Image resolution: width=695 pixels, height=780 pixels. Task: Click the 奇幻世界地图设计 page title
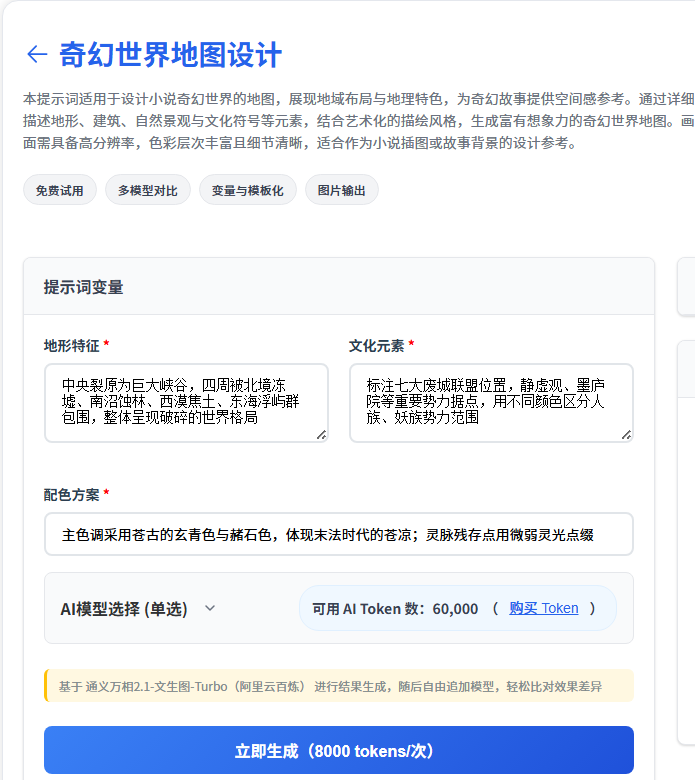(x=170, y=54)
